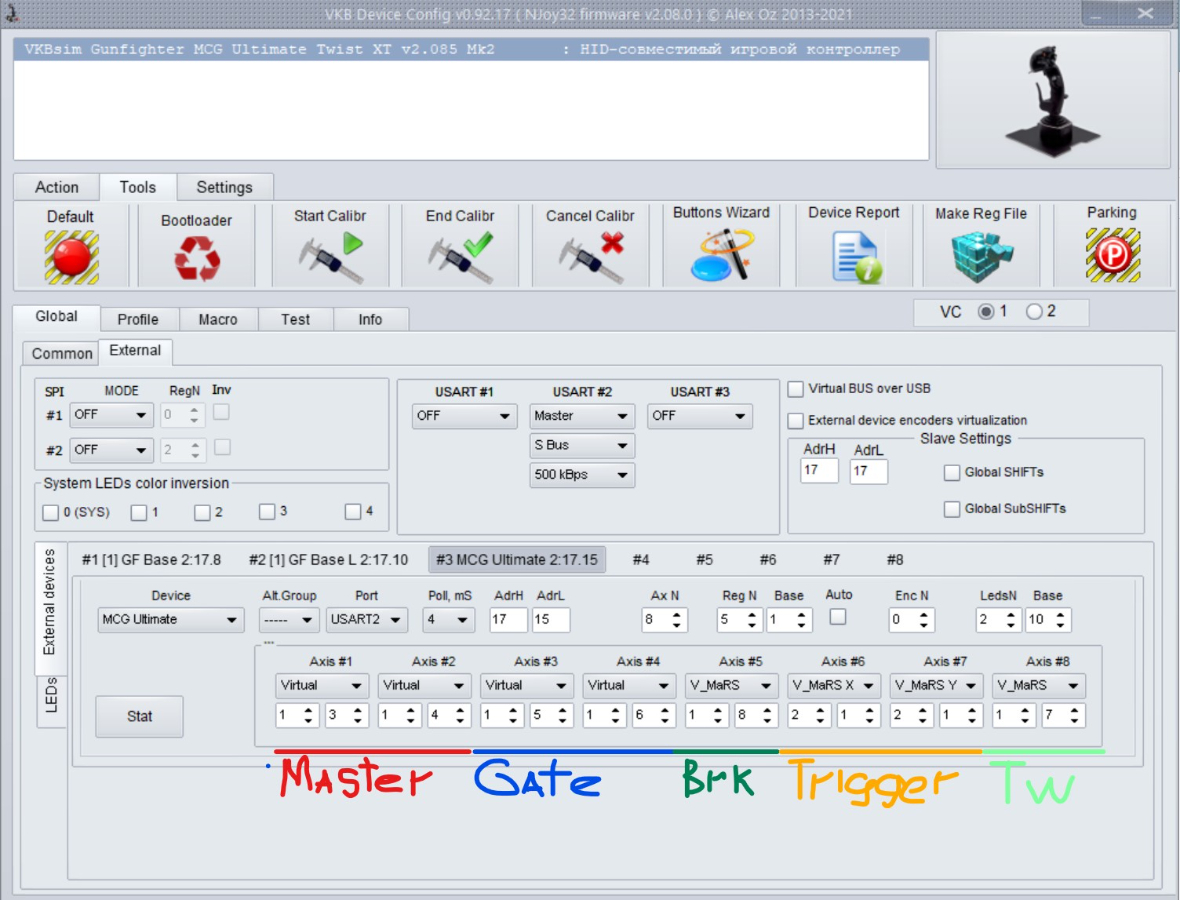Open Axis #1 Virtual type dropdown
Viewport: 1180px width, 900px height.
coord(321,686)
